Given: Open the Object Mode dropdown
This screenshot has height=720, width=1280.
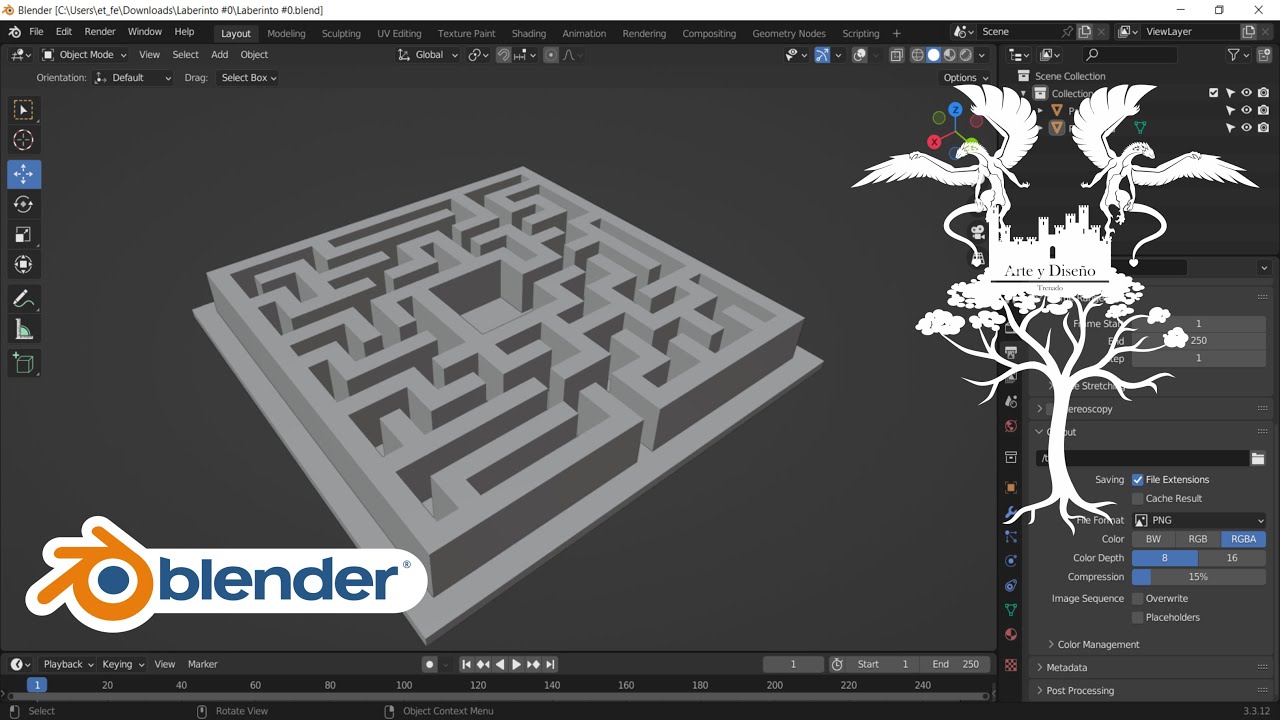Looking at the screenshot, I should coord(85,55).
